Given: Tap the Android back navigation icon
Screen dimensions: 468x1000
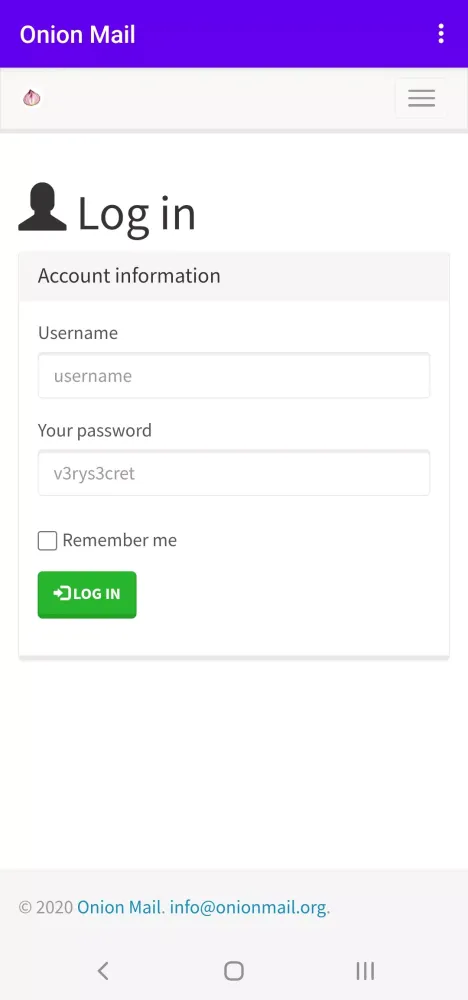Looking at the screenshot, I should [x=103, y=971].
